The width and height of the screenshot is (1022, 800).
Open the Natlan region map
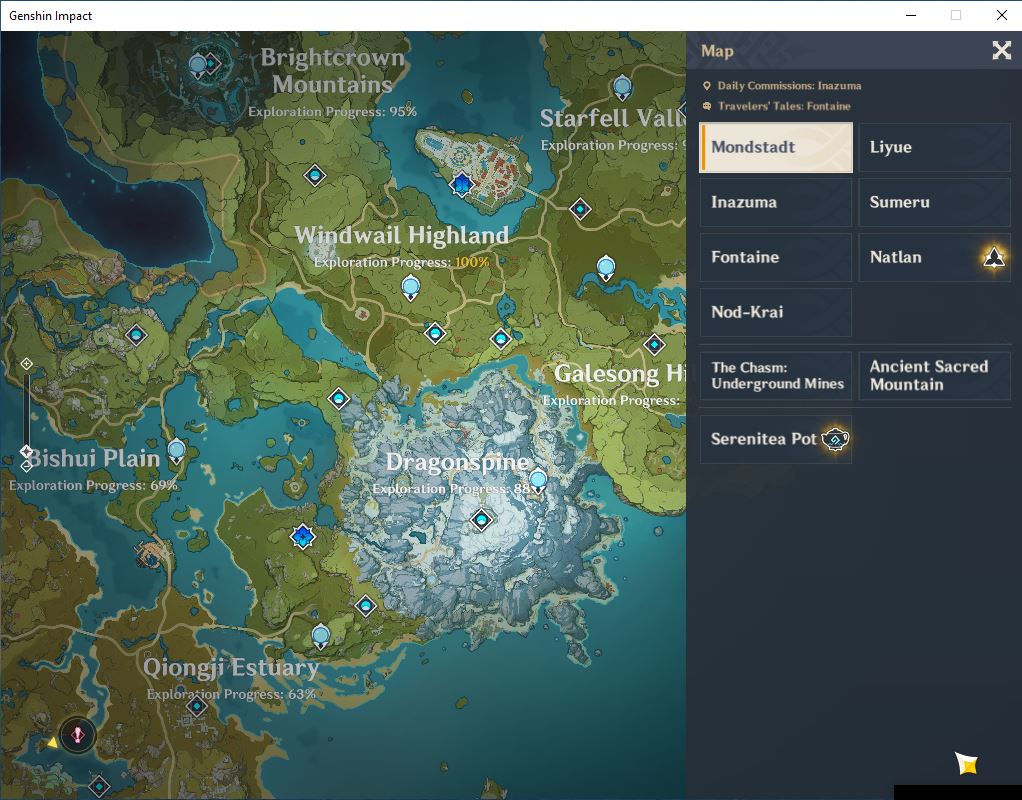point(934,257)
